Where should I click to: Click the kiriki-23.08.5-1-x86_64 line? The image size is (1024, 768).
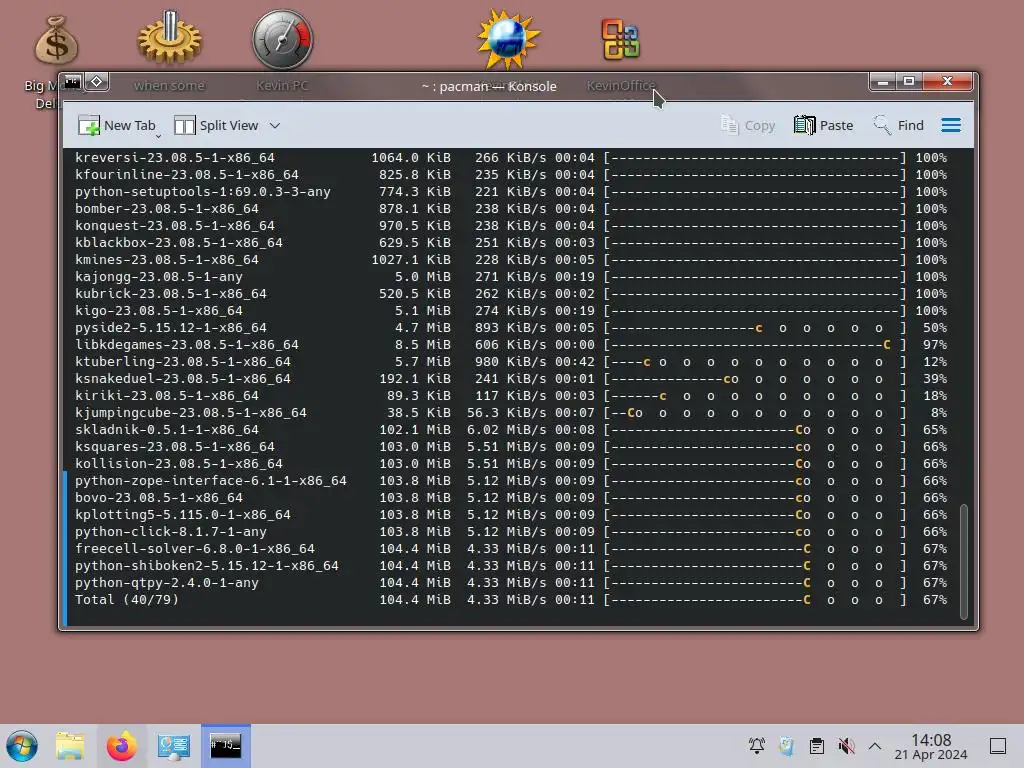tap(511, 395)
